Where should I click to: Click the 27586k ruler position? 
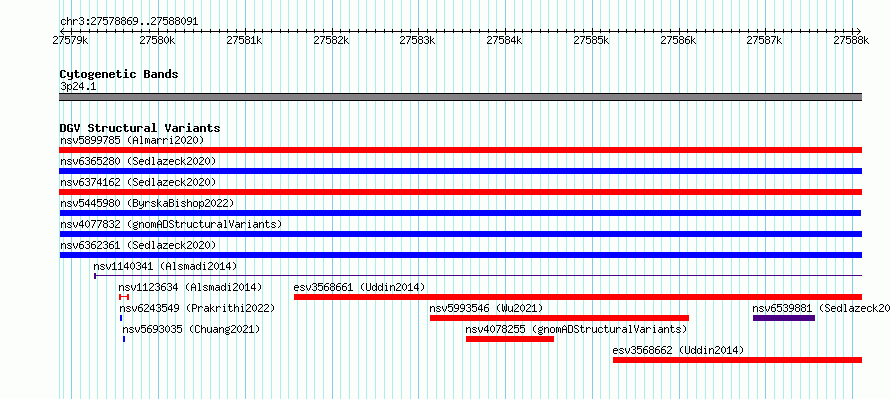(678, 40)
